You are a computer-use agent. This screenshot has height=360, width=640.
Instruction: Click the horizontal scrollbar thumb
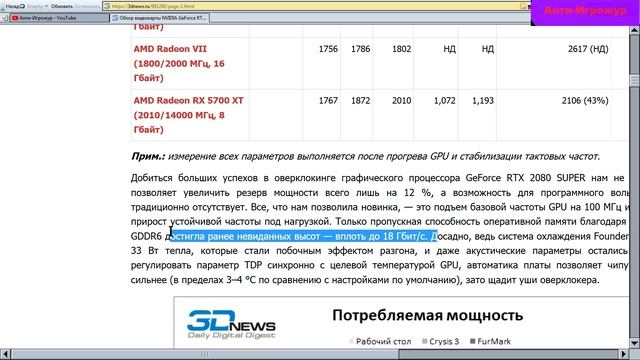click(204, 354)
